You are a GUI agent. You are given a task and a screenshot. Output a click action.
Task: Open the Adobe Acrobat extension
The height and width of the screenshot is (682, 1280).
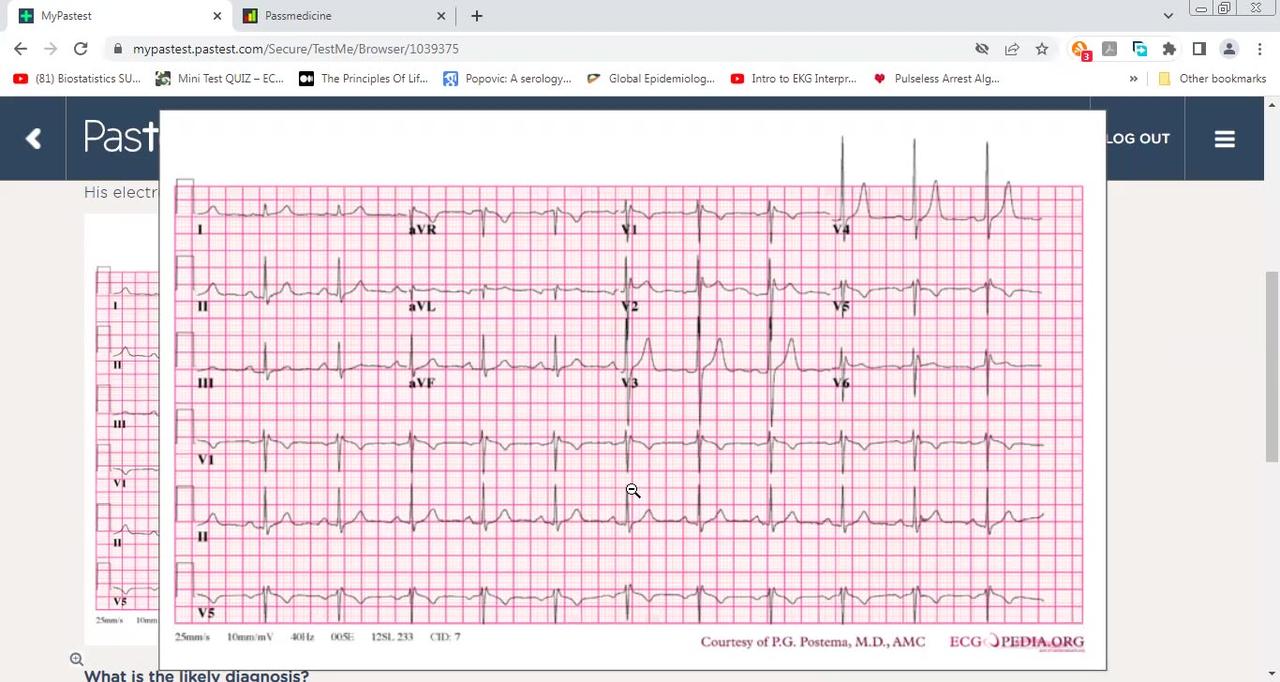pyautogui.click(x=1110, y=48)
